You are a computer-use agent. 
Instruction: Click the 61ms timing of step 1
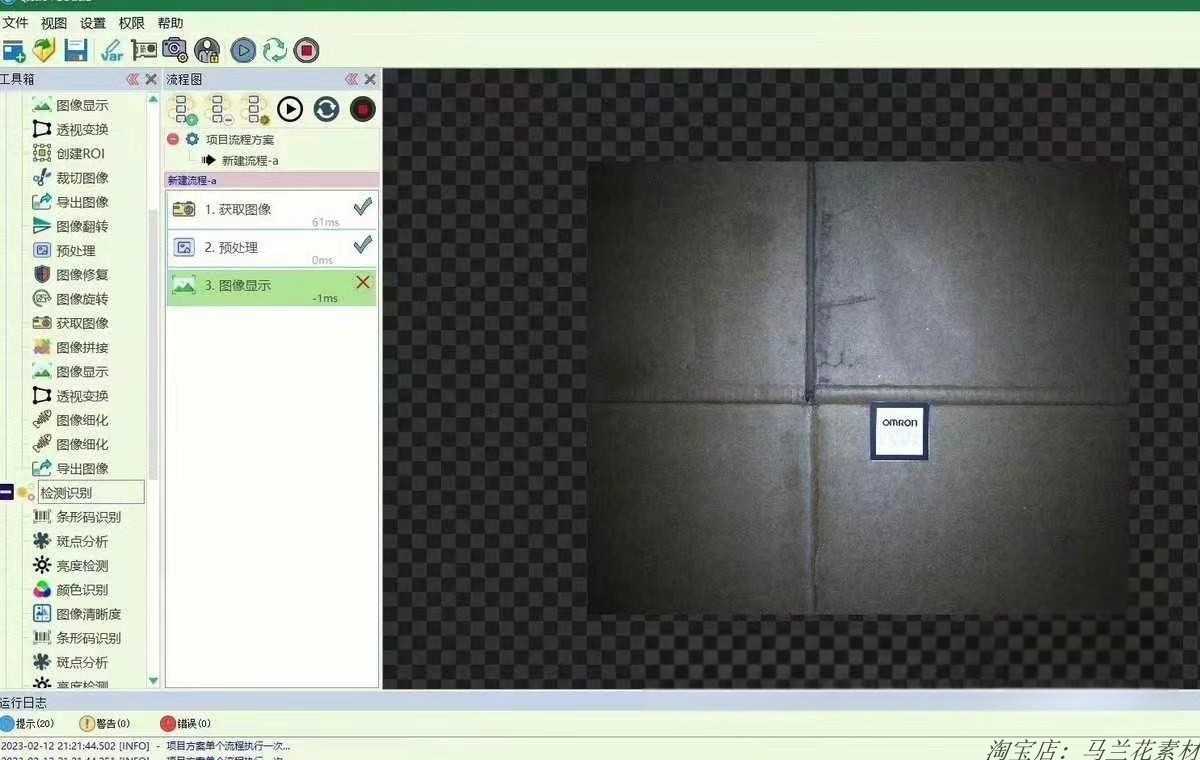326,222
